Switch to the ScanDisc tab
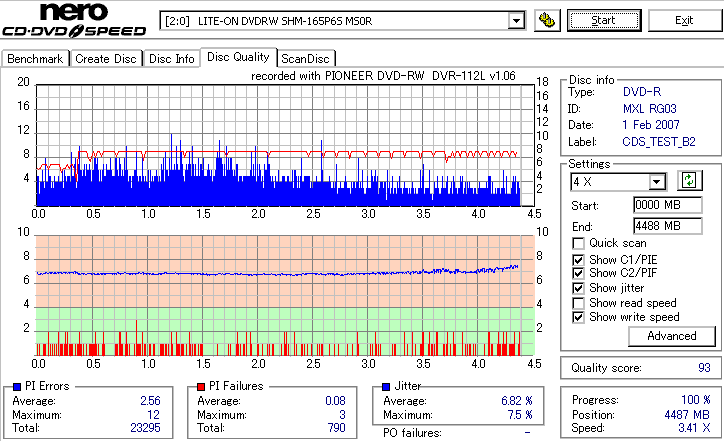This screenshot has height=441, width=724. [305, 59]
